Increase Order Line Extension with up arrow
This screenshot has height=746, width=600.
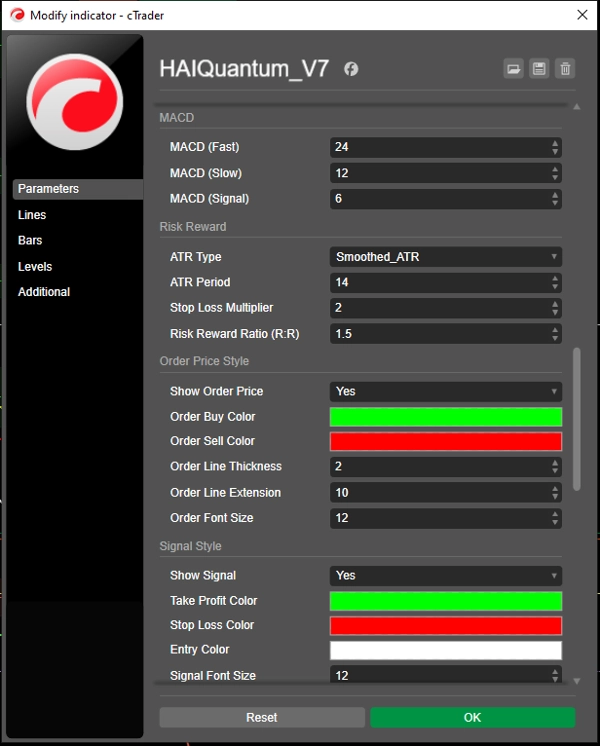[555, 489]
